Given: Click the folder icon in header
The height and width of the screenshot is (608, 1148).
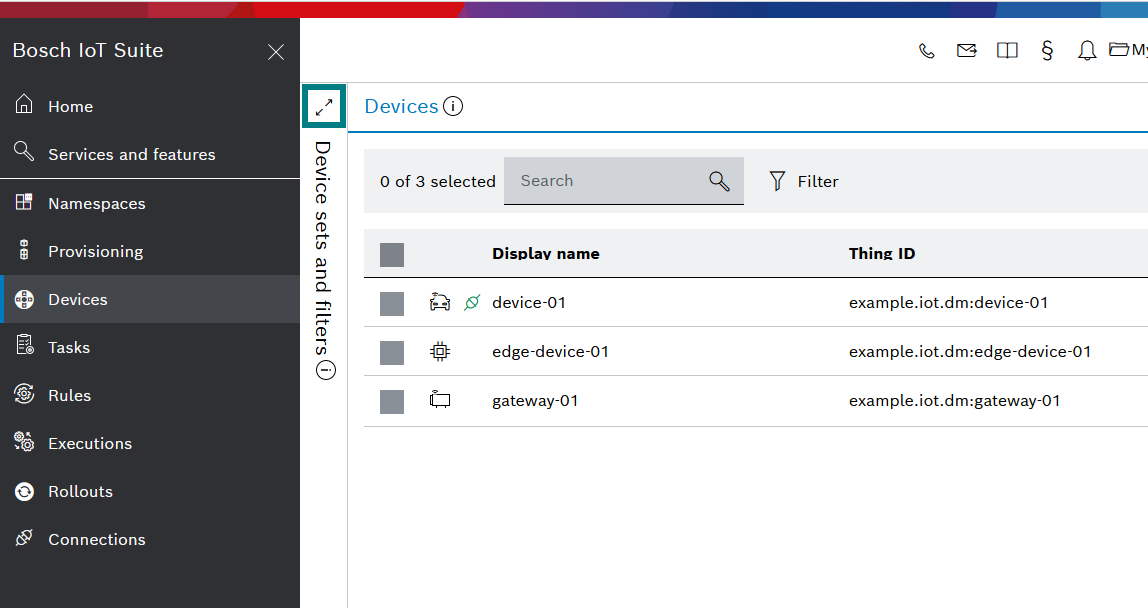Looking at the screenshot, I should click(1119, 49).
